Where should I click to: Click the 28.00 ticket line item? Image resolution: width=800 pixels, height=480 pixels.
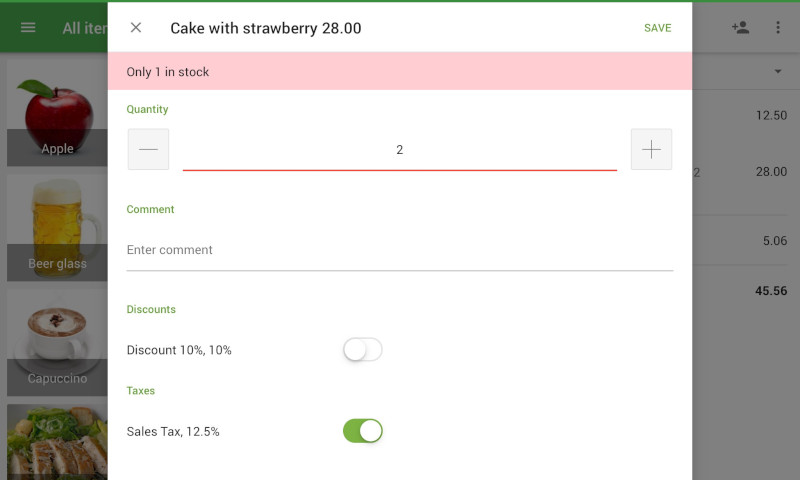point(745,172)
